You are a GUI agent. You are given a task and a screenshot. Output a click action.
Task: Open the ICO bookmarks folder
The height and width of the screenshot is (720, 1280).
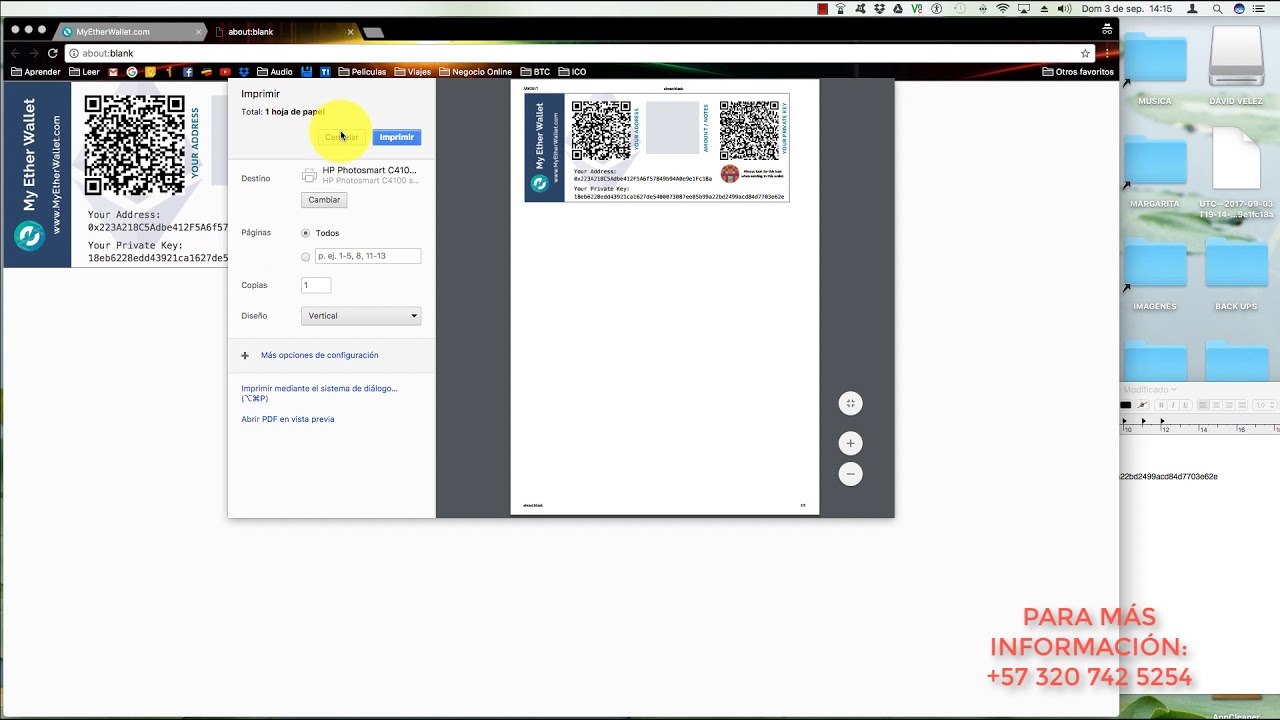[x=573, y=72]
